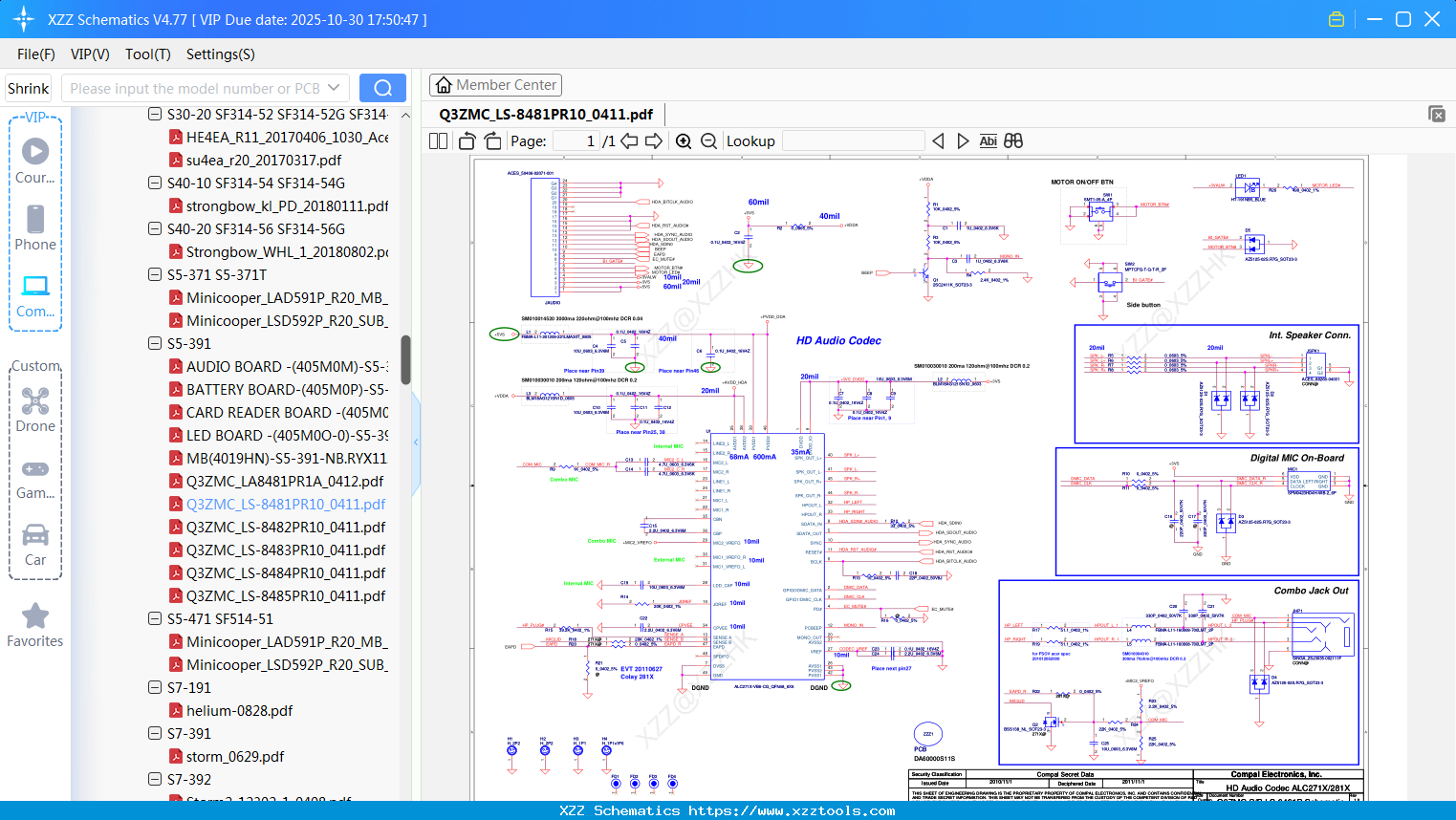Collapse the S5-391 folder
The width and height of the screenshot is (1456, 820).
pyautogui.click(x=155, y=343)
